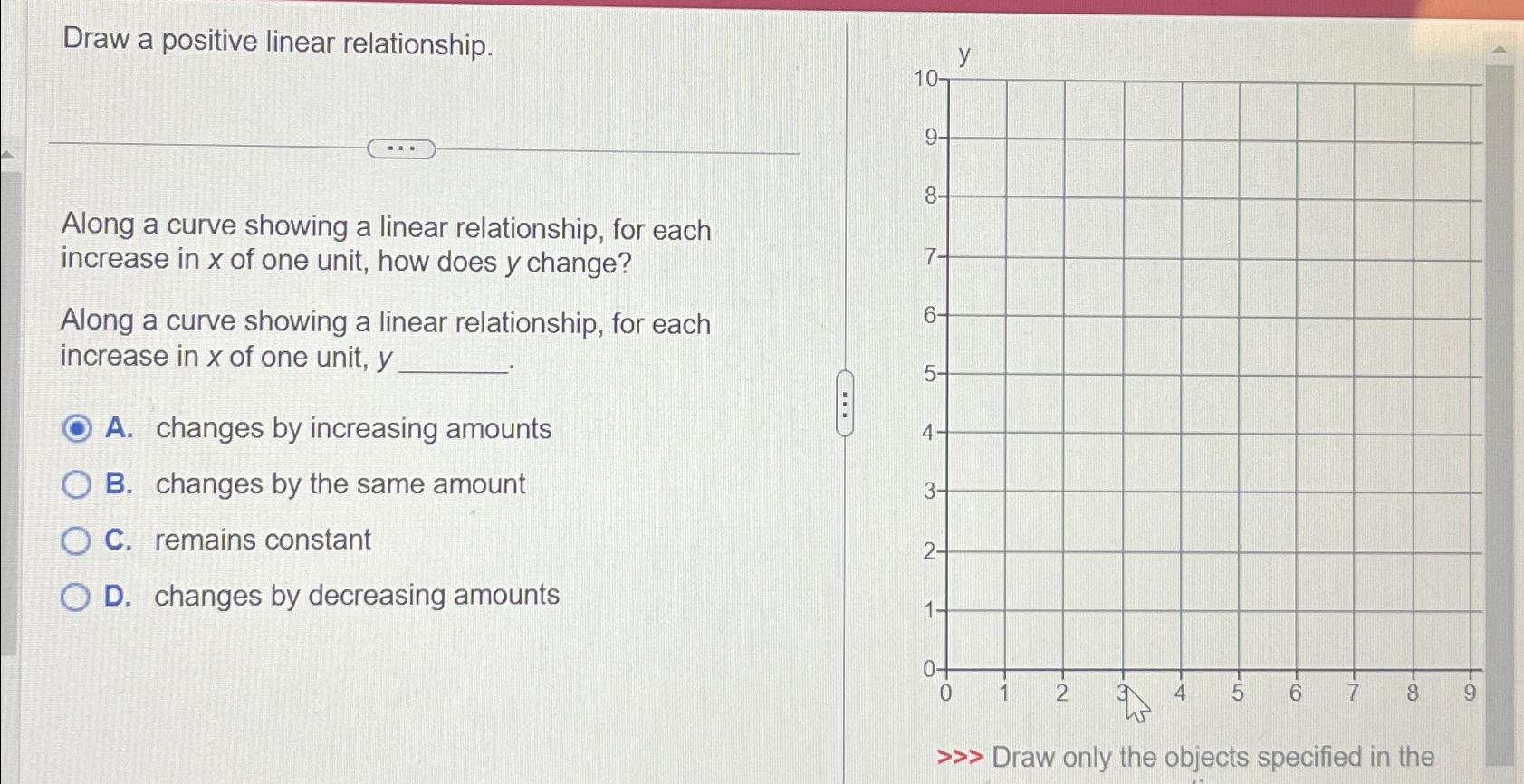
Task: Click the y-axis label on the graph
Action: 963,57
